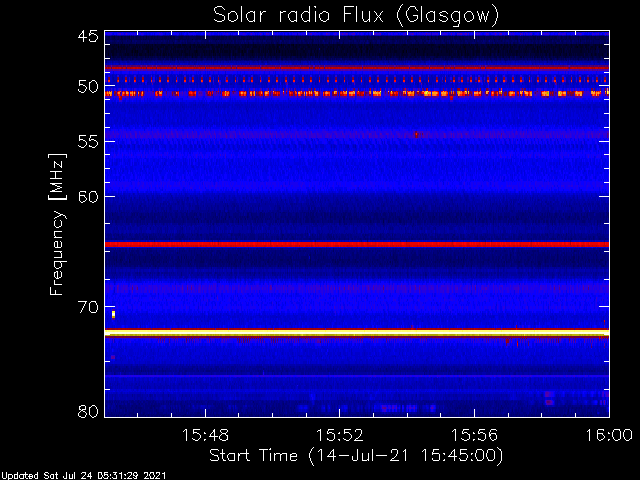Select the 15:48 time tick label
Image resolution: width=640 pixels, height=480 pixels.
(205, 436)
